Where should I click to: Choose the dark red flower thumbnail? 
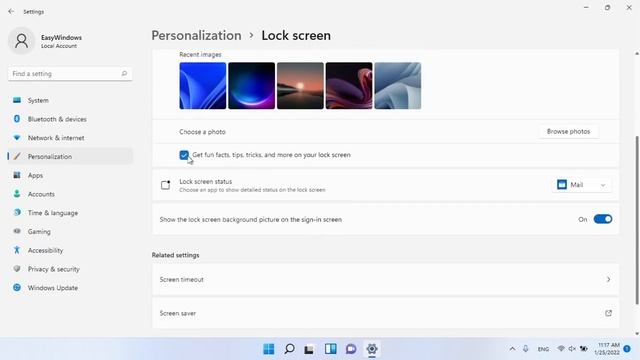pos(349,86)
